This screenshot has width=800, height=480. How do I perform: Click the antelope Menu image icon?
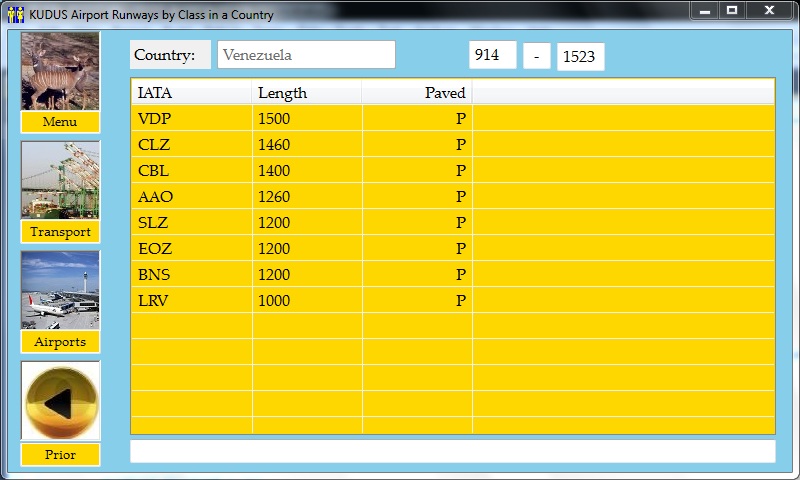click(x=60, y=71)
